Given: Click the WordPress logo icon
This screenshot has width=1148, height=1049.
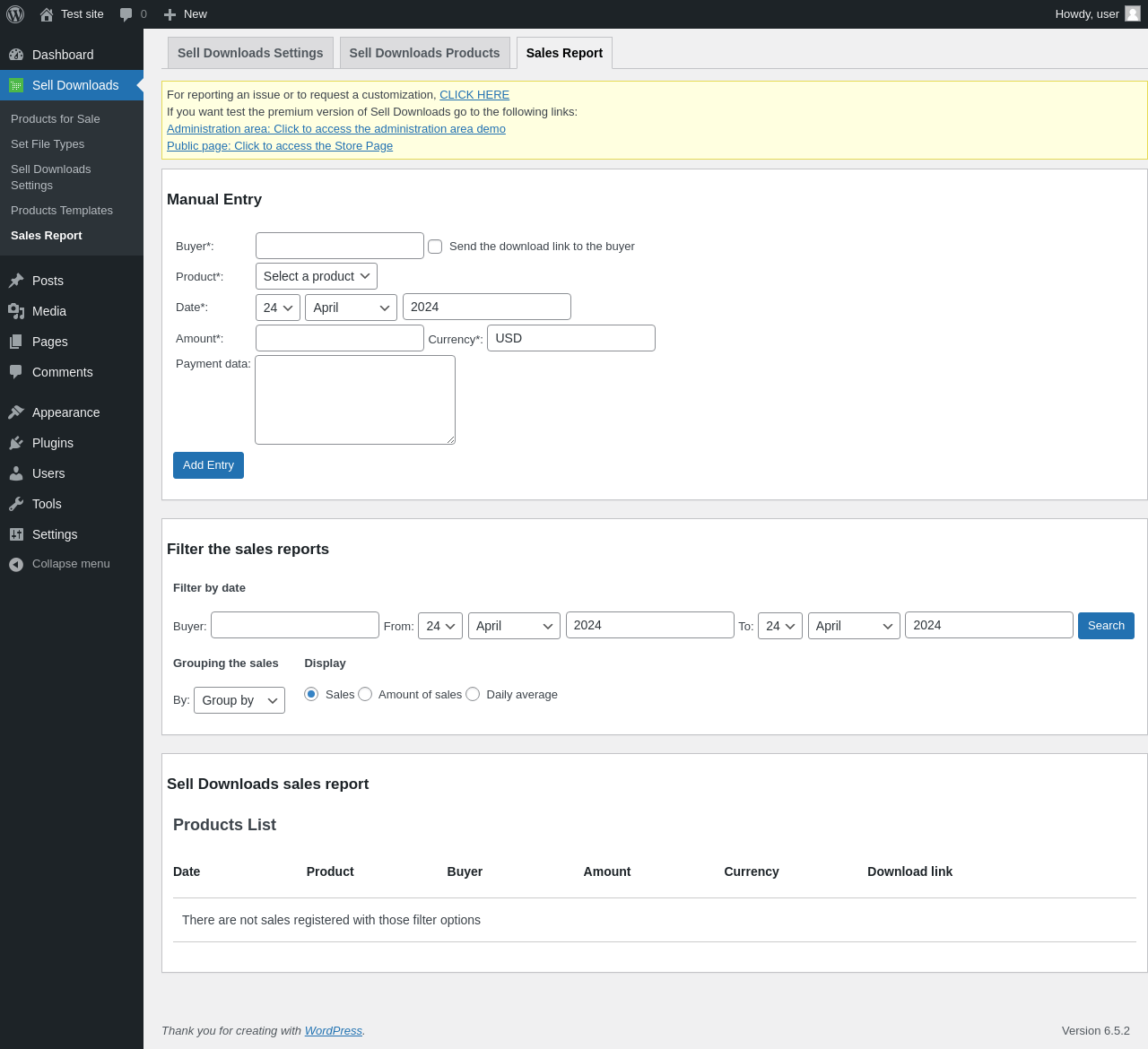Looking at the screenshot, I should 15,14.
